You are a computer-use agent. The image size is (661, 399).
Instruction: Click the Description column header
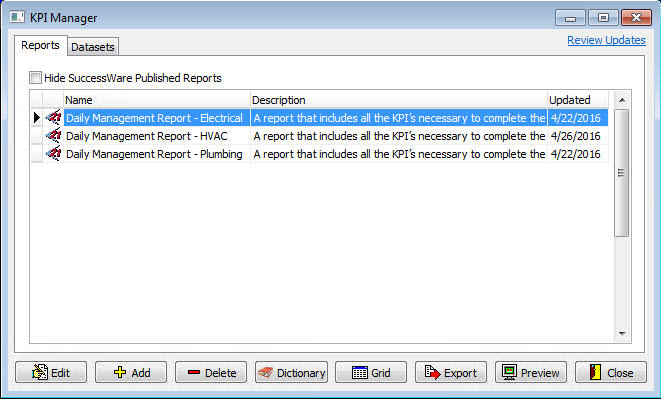point(399,100)
